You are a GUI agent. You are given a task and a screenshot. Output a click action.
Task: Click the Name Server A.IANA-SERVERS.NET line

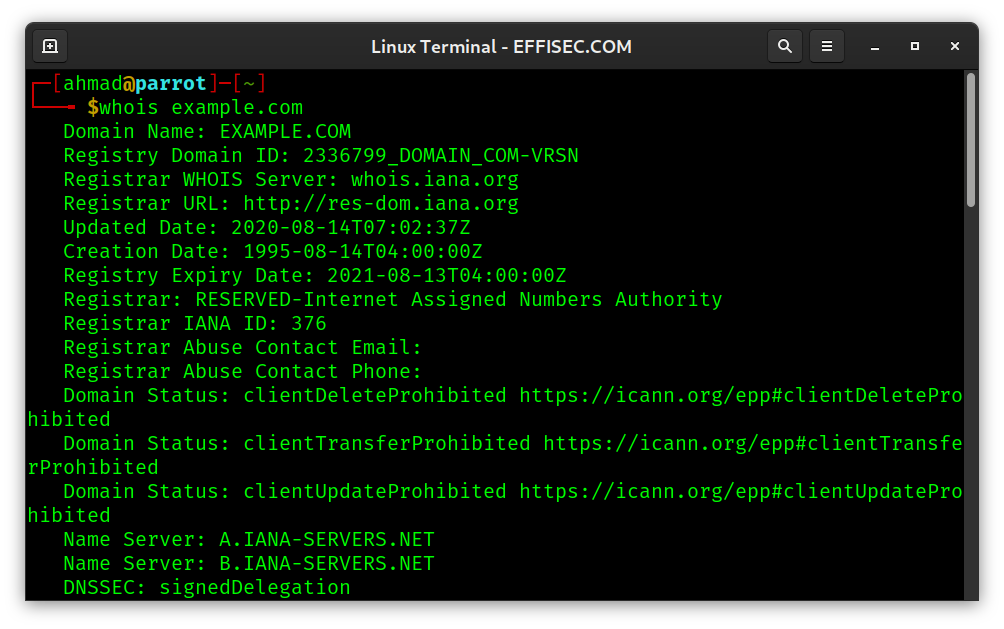pyautogui.click(x=248, y=539)
